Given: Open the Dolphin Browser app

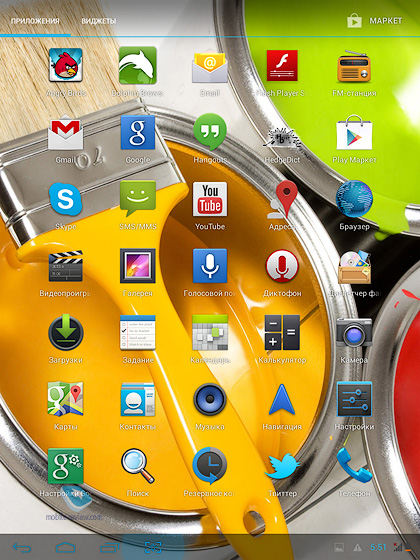Looking at the screenshot, I should click(138, 66).
